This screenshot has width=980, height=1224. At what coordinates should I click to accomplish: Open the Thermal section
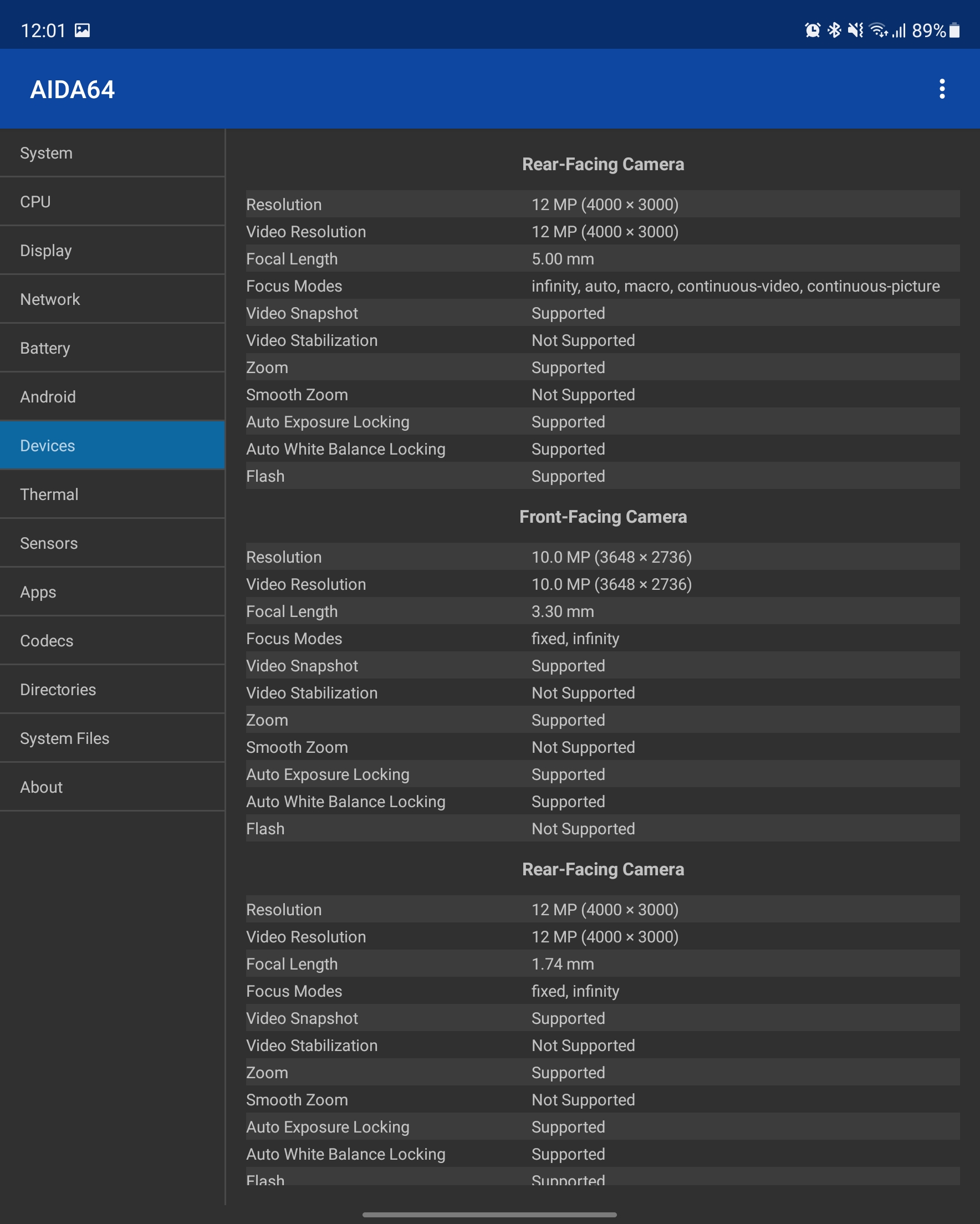click(x=113, y=495)
